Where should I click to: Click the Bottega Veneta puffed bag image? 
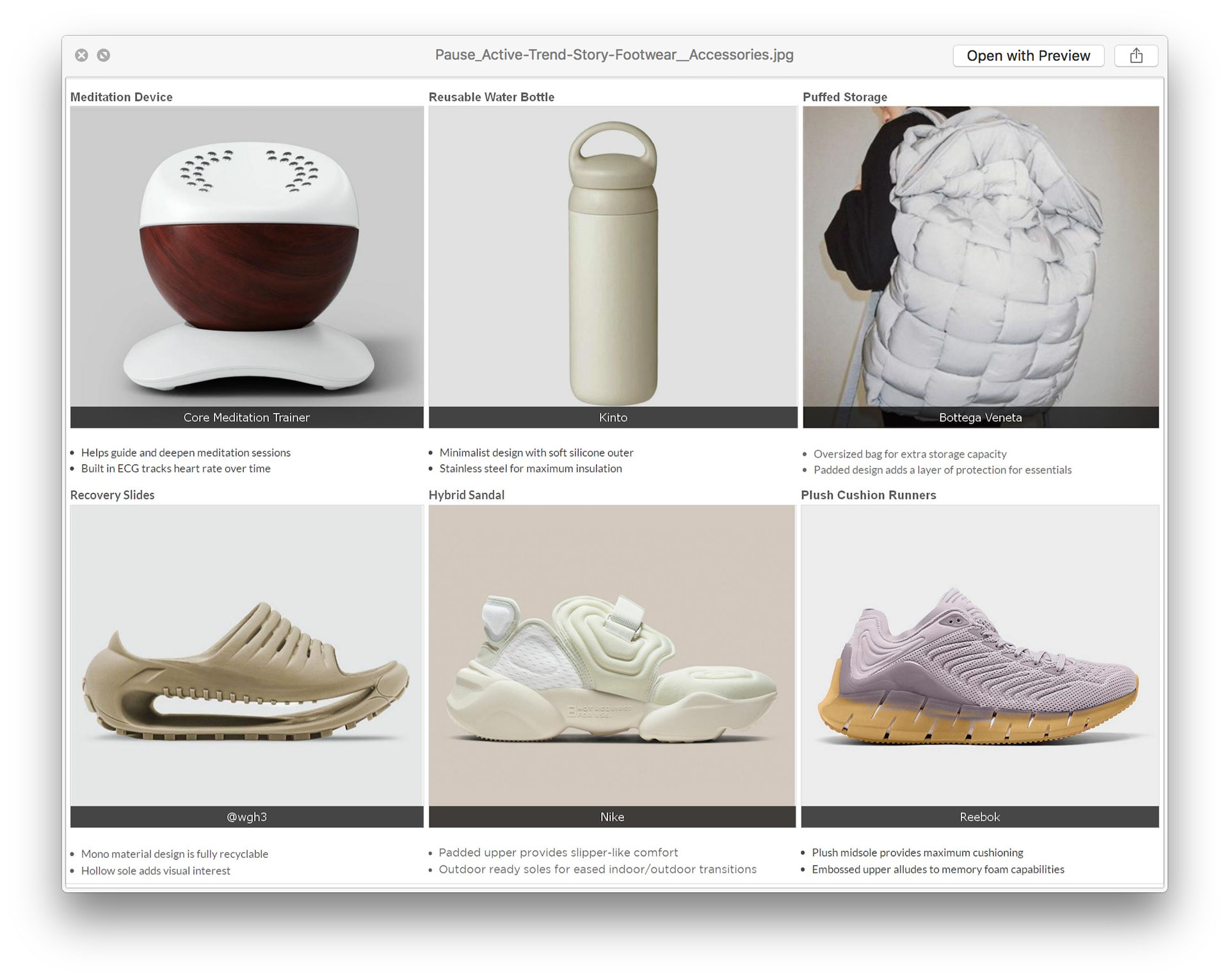[981, 256]
